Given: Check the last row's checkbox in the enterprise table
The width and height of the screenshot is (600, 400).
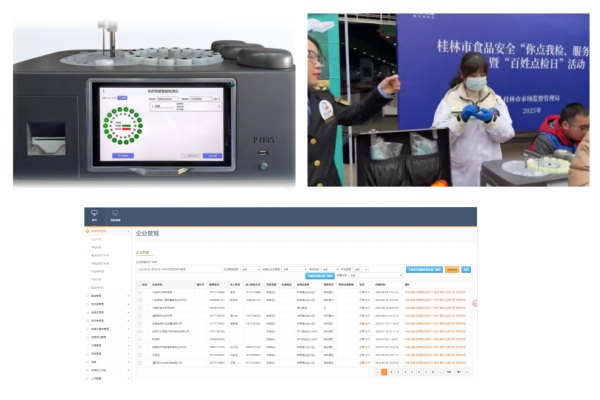Looking at the screenshot, I should click(141, 361).
